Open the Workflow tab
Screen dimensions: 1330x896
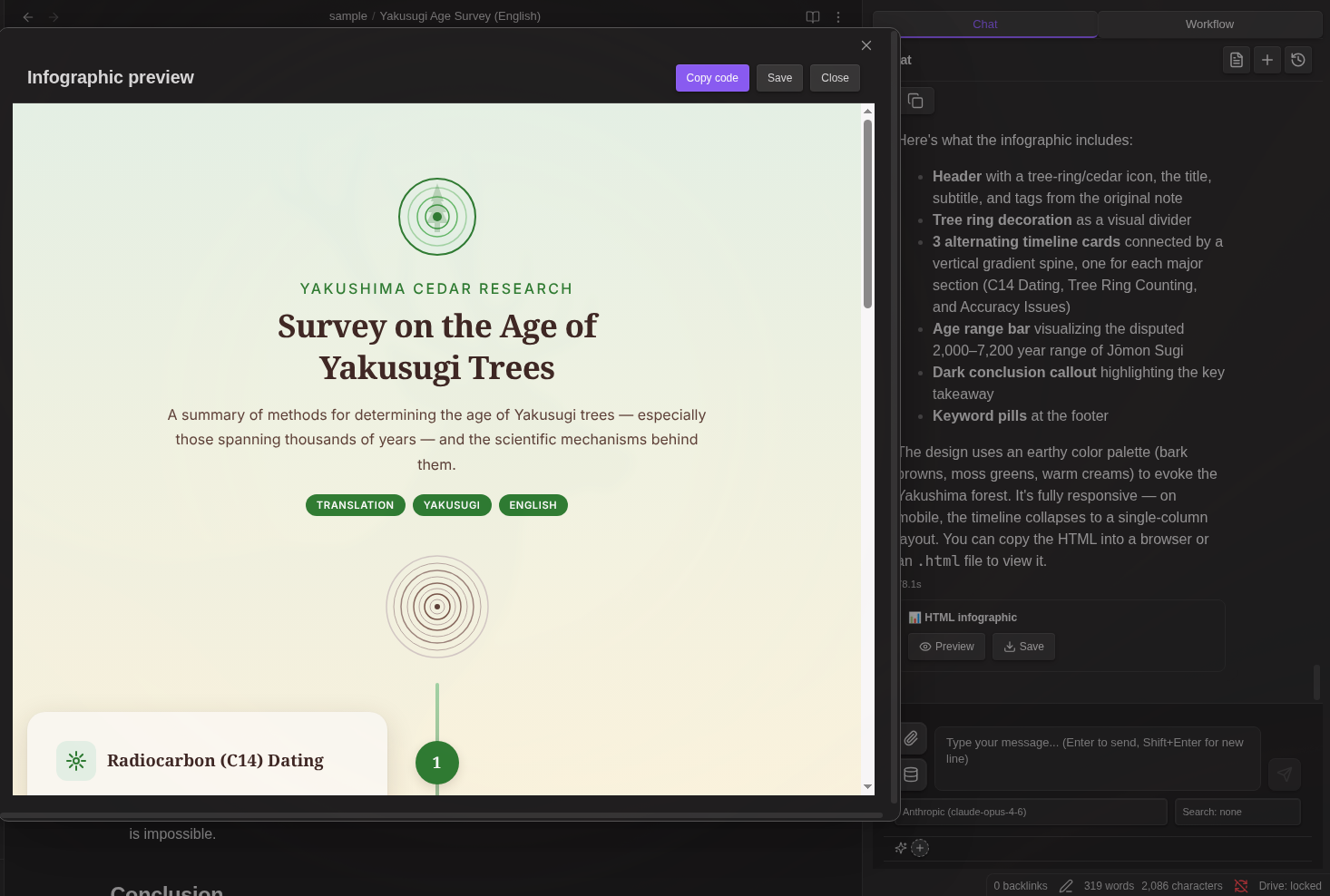point(1209,24)
